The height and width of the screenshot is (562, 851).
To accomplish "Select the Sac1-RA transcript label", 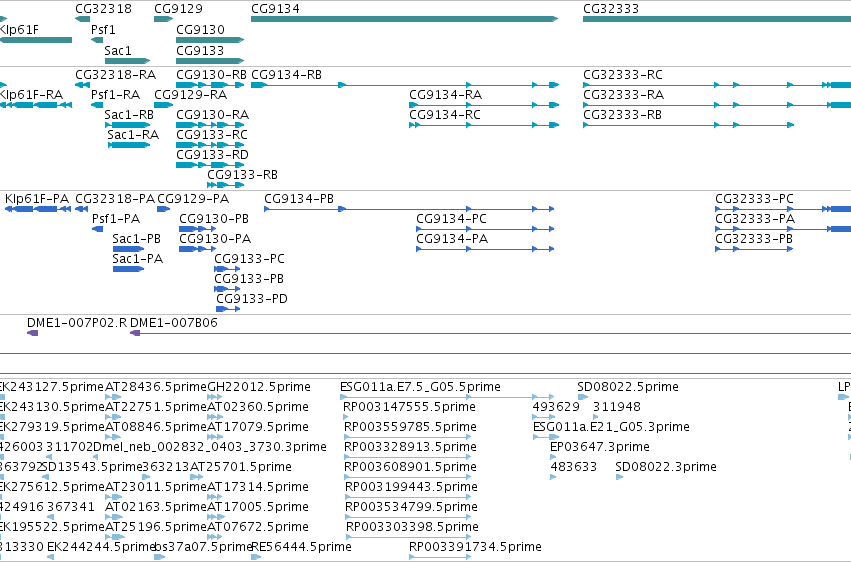I will coord(133,135).
